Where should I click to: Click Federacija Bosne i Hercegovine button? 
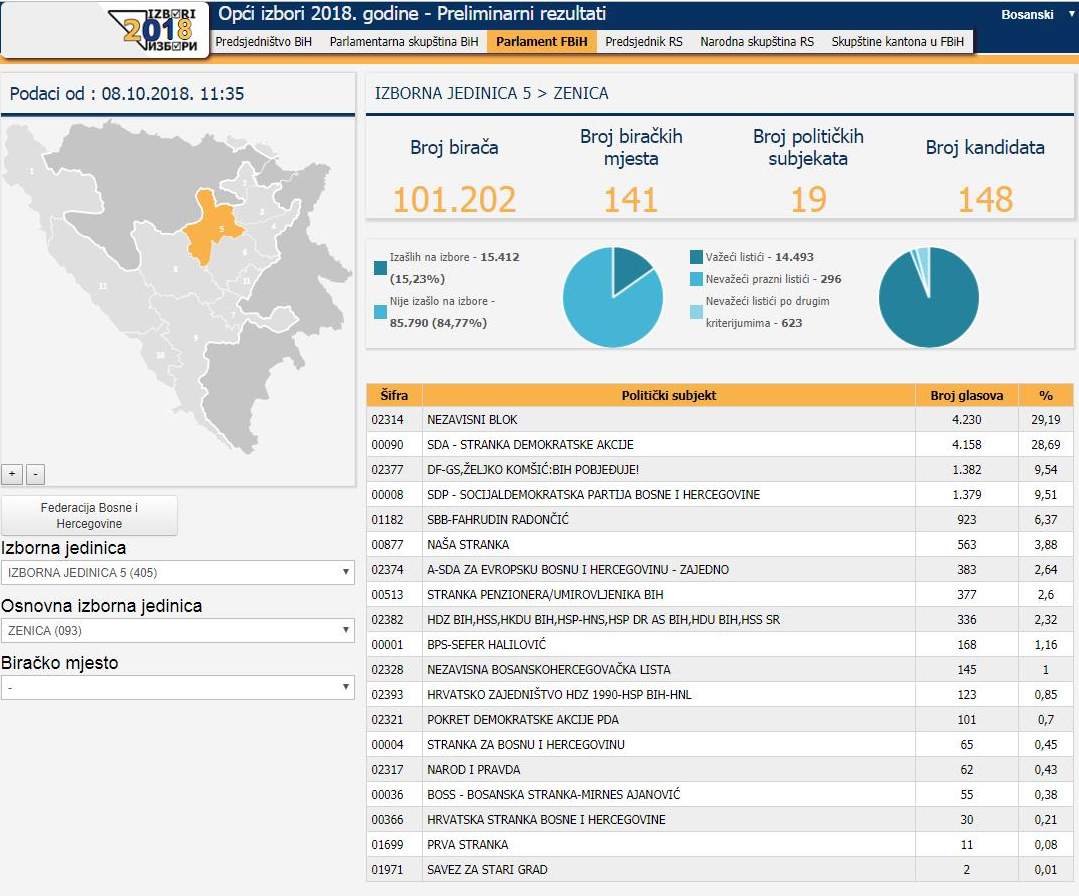pos(89,515)
